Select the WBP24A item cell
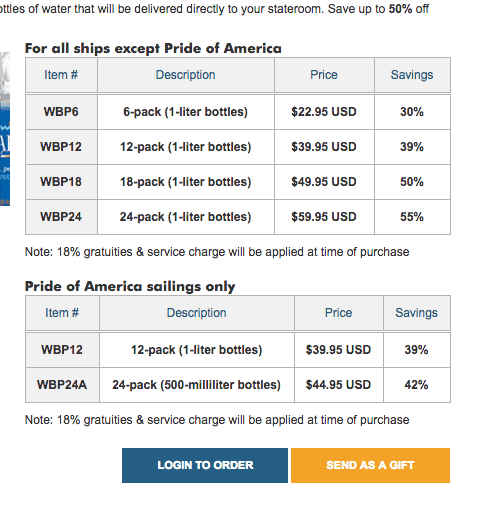 click(62, 385)
